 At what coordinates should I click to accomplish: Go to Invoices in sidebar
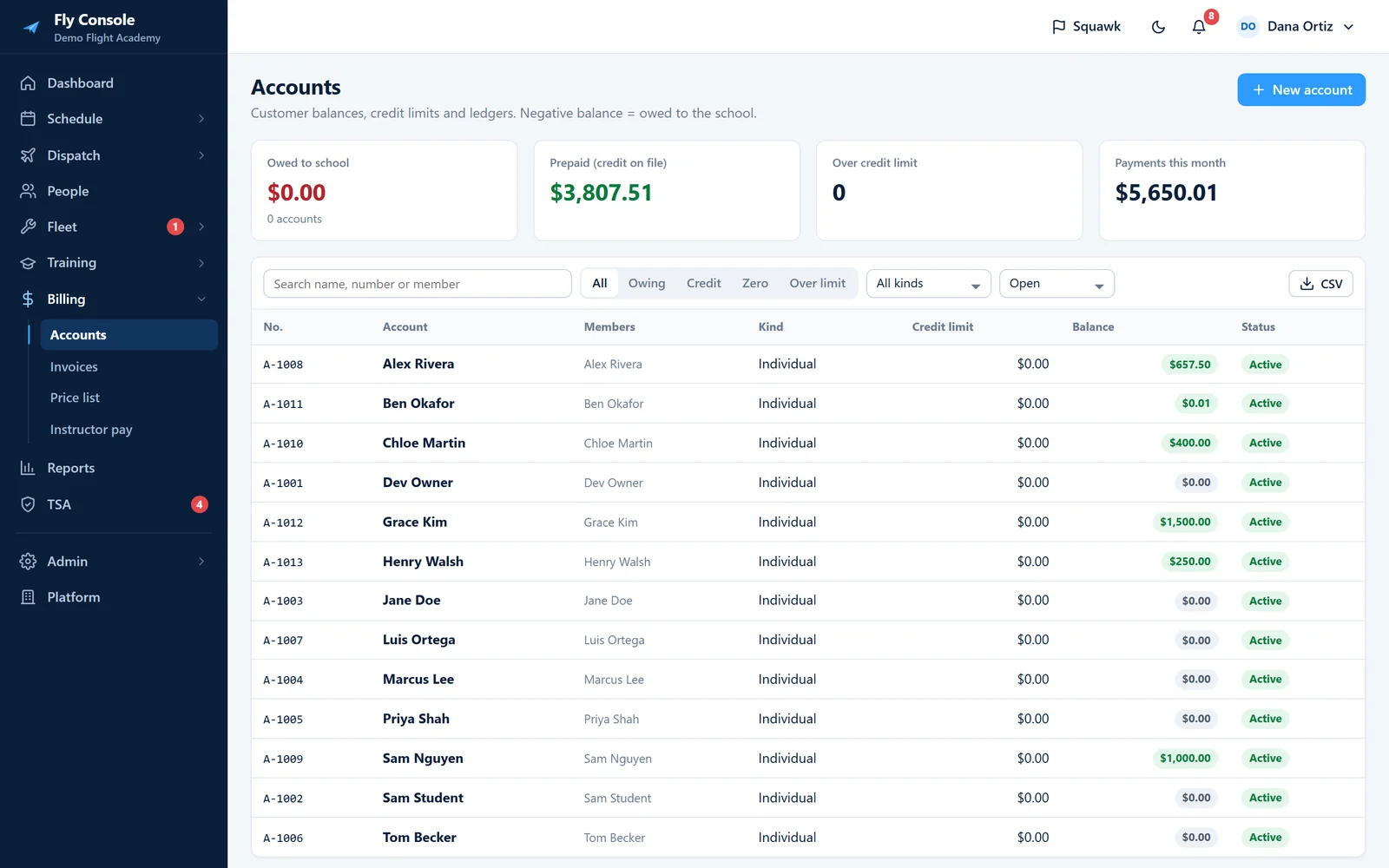click(x=74, y=367)
